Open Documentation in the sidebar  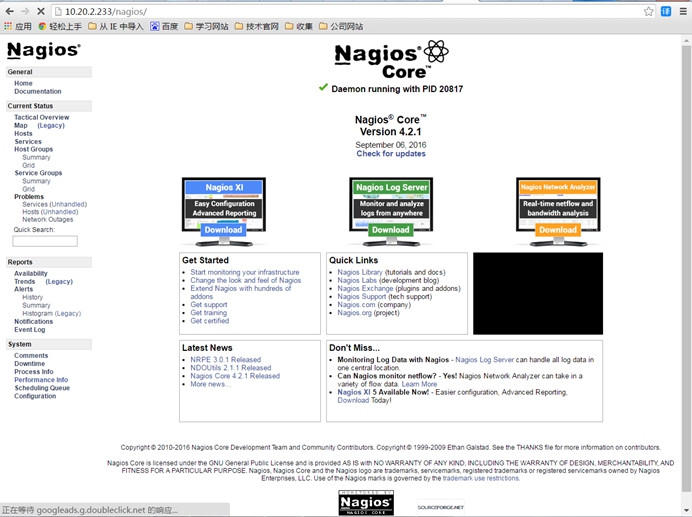coord(38,91)
